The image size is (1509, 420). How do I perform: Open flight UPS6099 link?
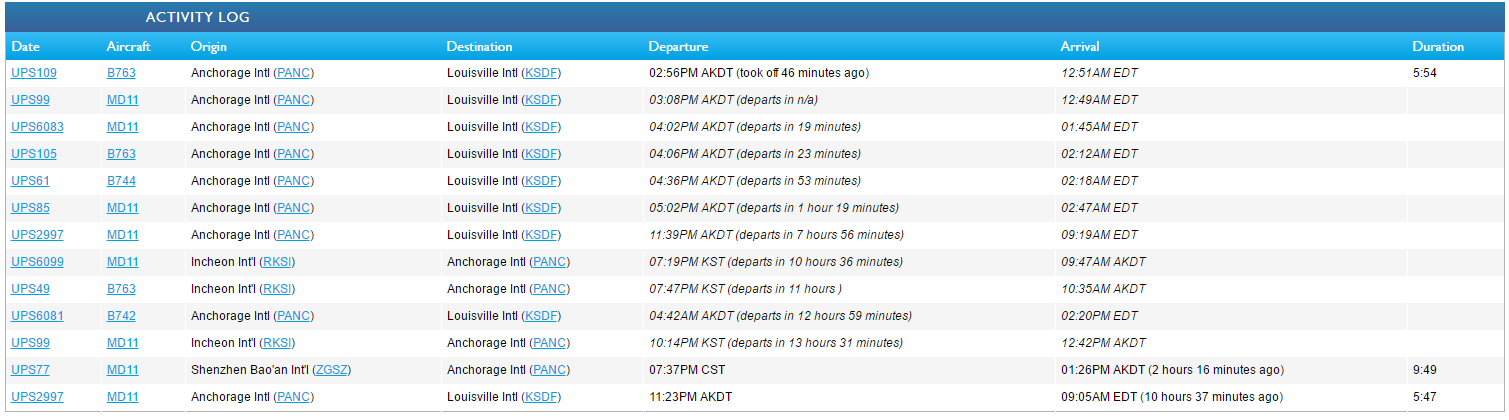point(36,262)
